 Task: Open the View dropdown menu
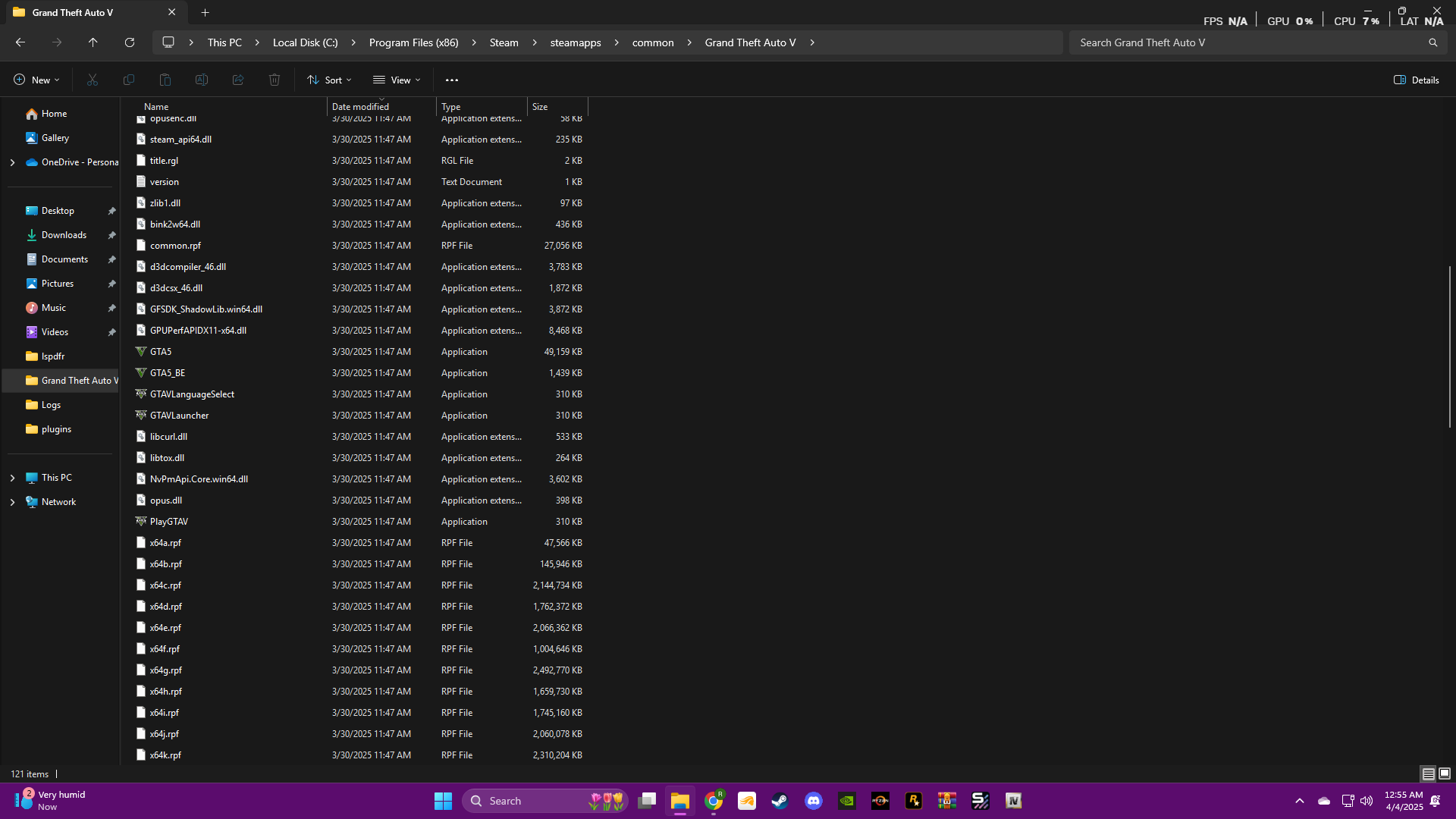click(397, 80)
